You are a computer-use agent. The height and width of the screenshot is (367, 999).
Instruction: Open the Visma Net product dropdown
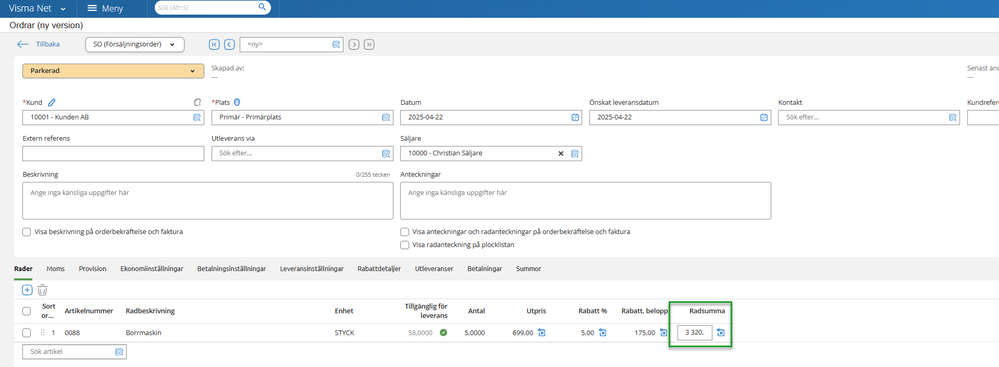tap(37, 8)
